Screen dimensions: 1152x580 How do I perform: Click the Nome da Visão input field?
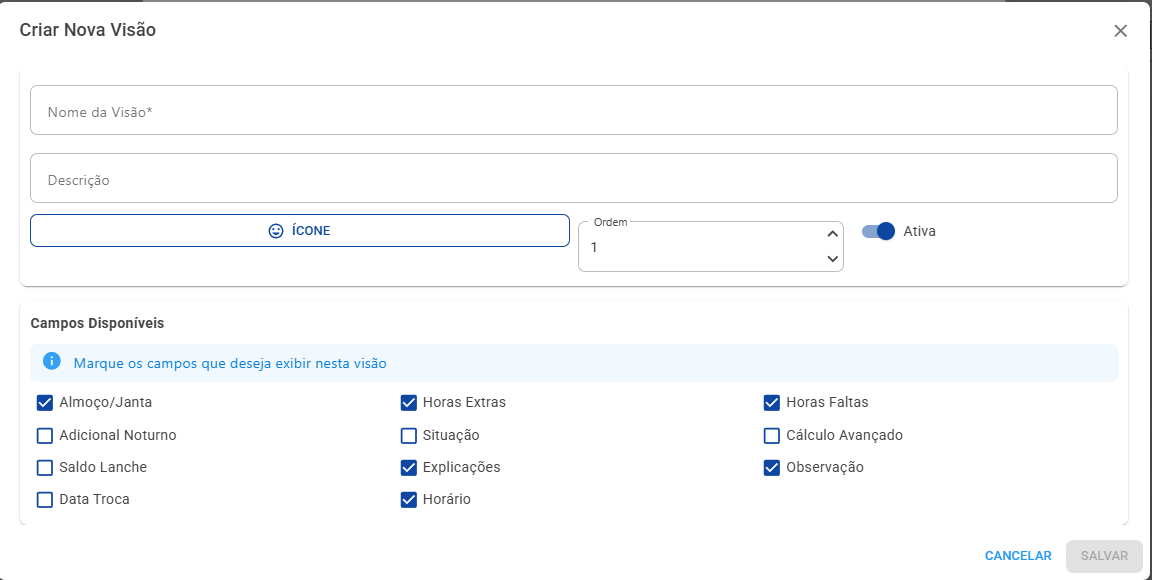point(574,110)
